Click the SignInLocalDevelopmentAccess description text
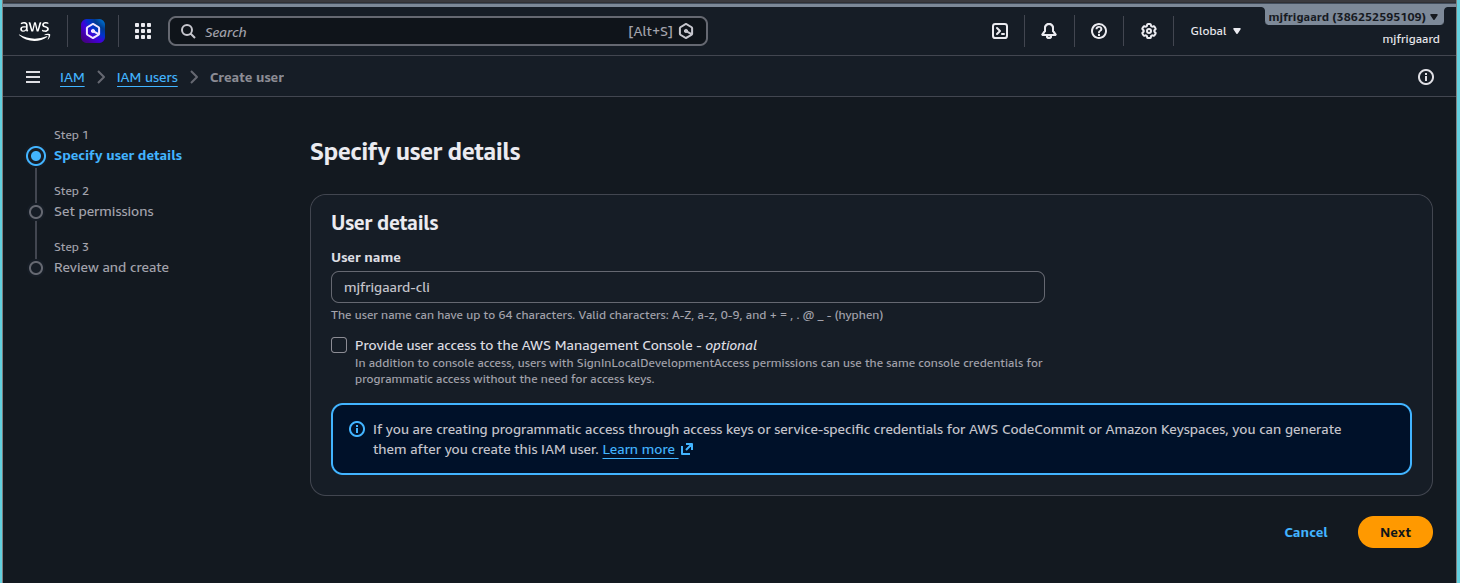The height and width of the screenshot is (583, 1460). [x=699, y=371]
